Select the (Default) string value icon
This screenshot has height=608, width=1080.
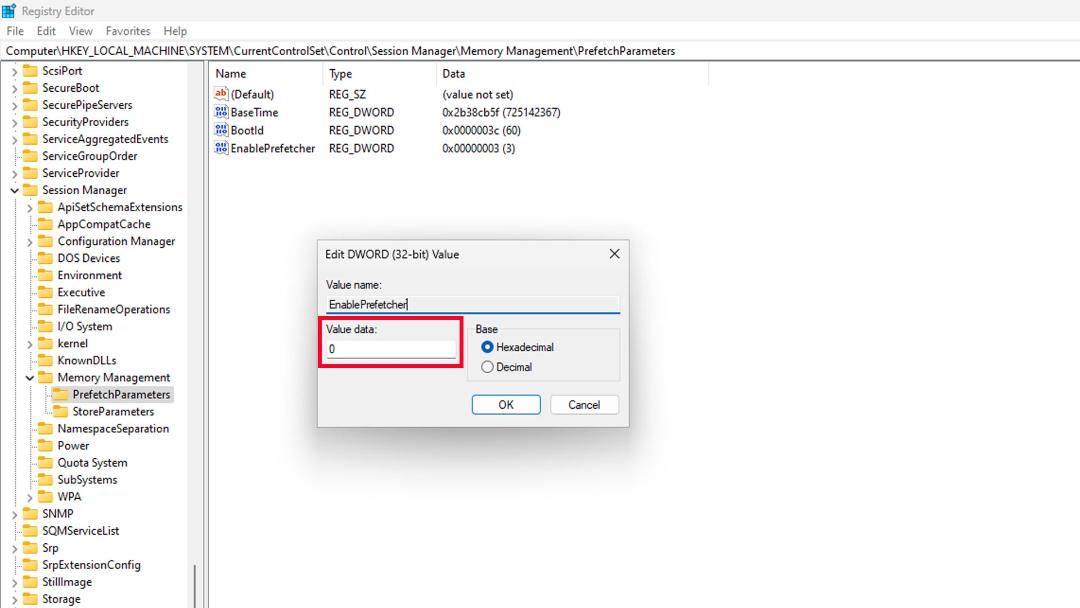point(221,94)
